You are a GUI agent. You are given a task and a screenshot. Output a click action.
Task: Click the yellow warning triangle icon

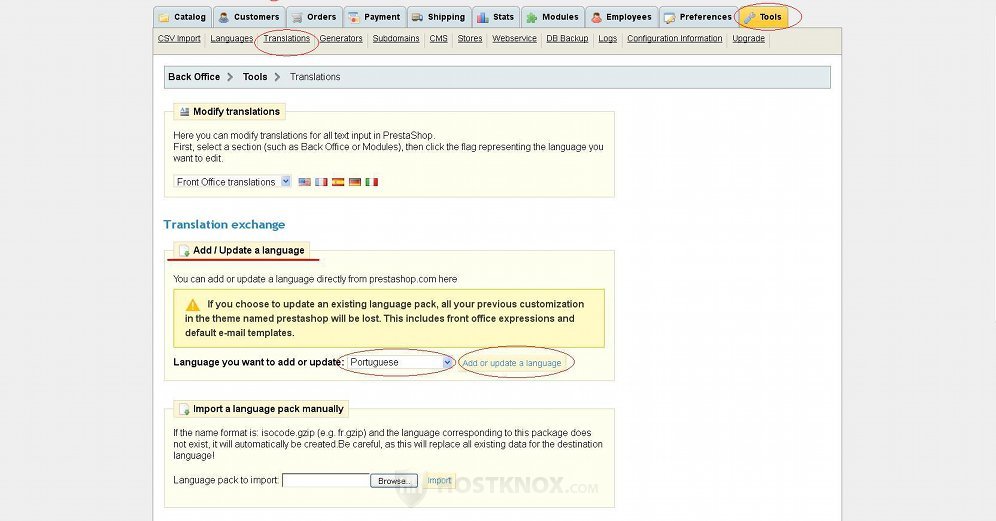pyautogui.click(x=193, y=305)
